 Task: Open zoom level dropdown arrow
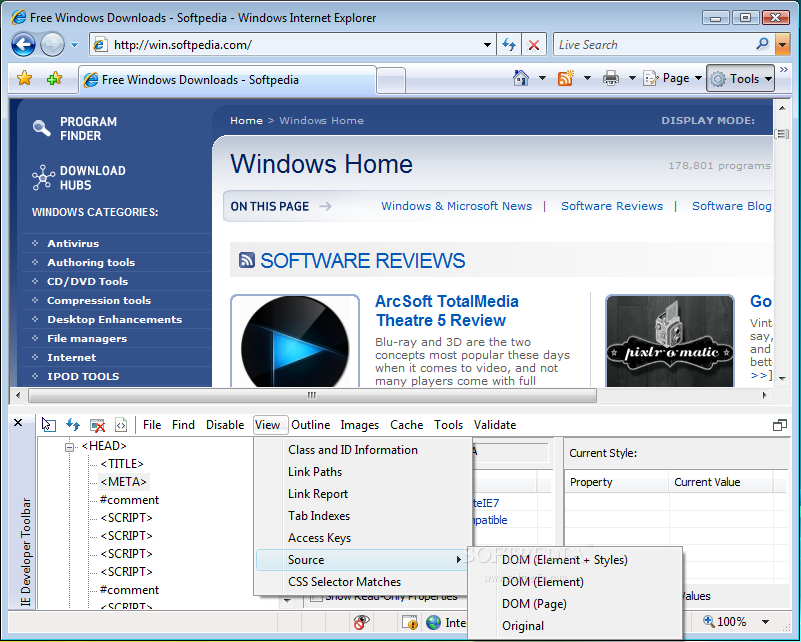click(765, 622)
